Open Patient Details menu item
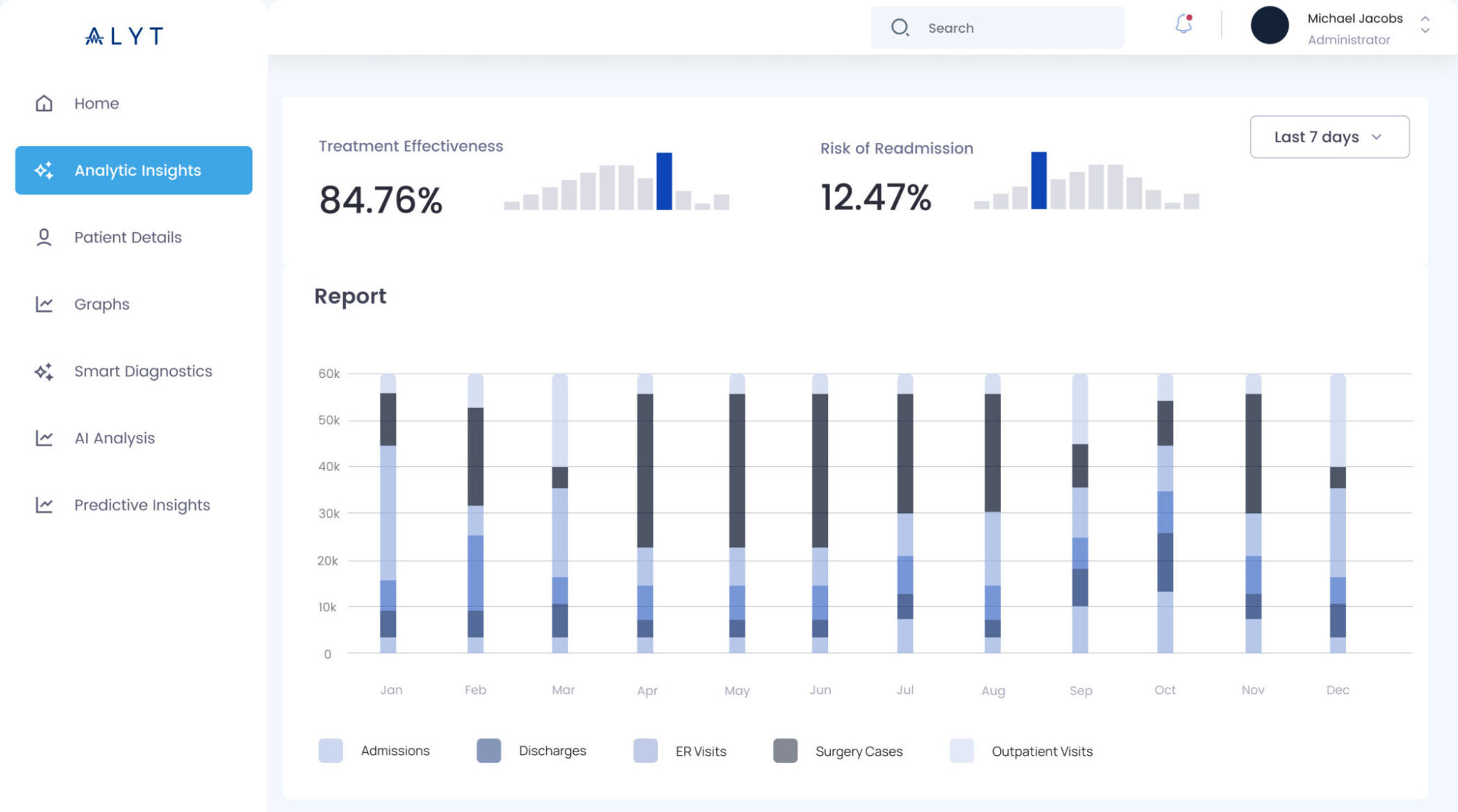Viewport: 1458px width, 812px height. [128, 237]
